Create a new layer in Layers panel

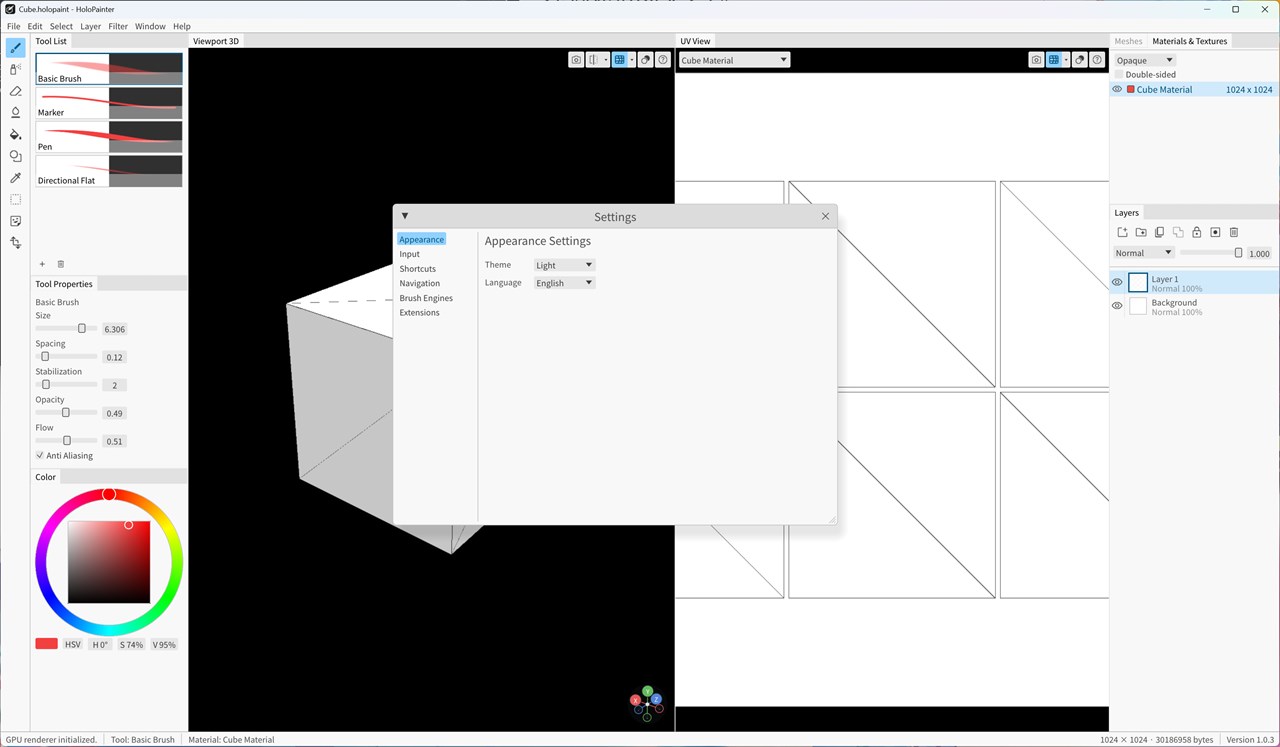click(x=1122, y=232)
